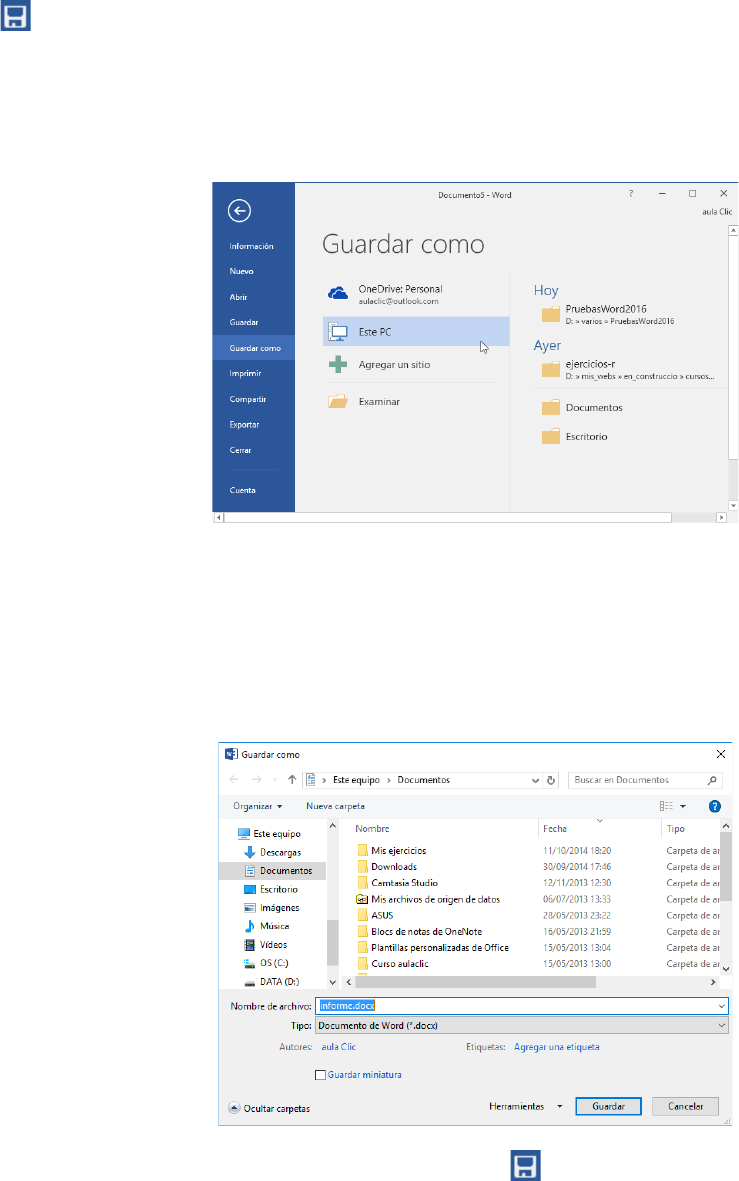Image resolution: width=739 pixels, height=1181 pixels.
Task: Select Descargas in the navigation tree
Action: tap(279, 852)
